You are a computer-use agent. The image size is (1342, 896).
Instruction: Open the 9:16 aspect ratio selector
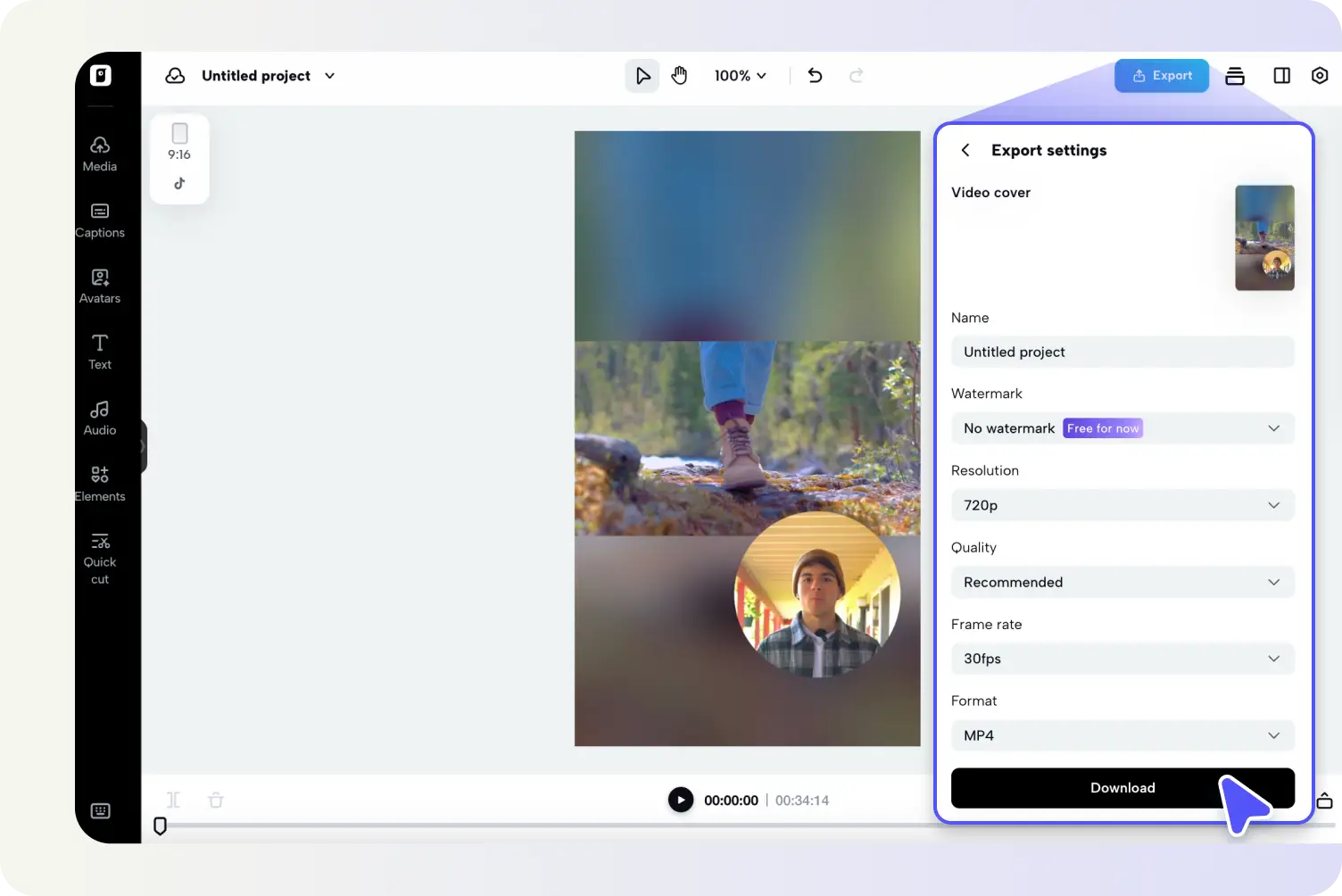(179, 143)
